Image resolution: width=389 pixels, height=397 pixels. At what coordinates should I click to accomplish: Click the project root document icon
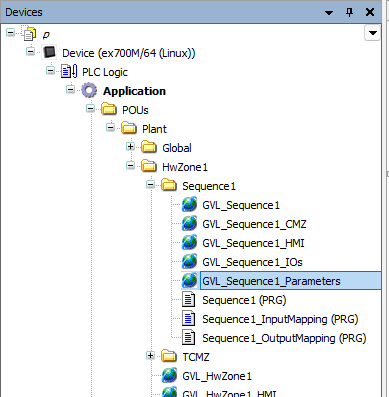point(29,34)
